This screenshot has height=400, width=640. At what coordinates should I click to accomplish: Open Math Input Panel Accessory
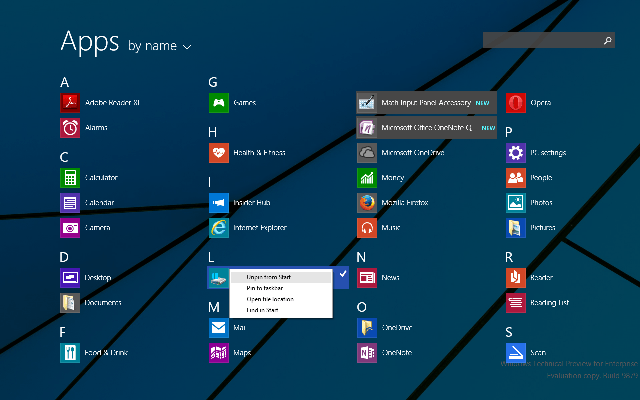click(427, 102)
